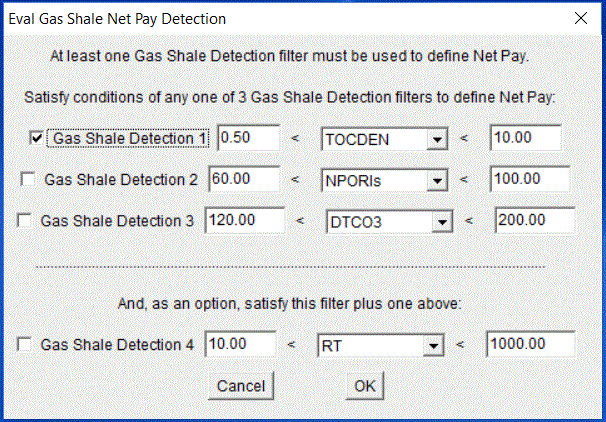
Task: Select the 1000.00 maximum value field
Action: 530,345
